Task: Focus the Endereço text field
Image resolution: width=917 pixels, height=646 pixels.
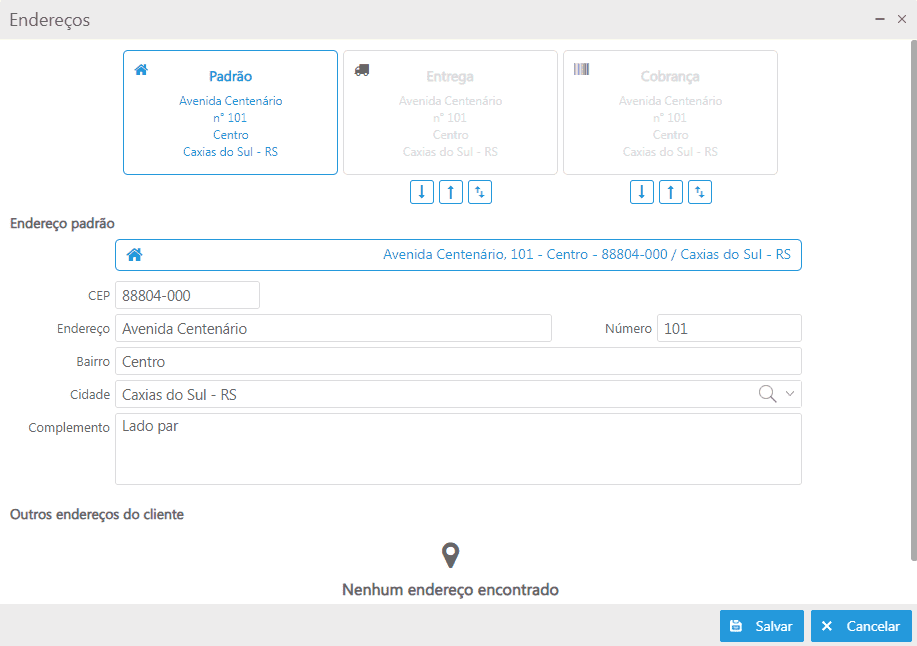Action: tap(333, 328)
